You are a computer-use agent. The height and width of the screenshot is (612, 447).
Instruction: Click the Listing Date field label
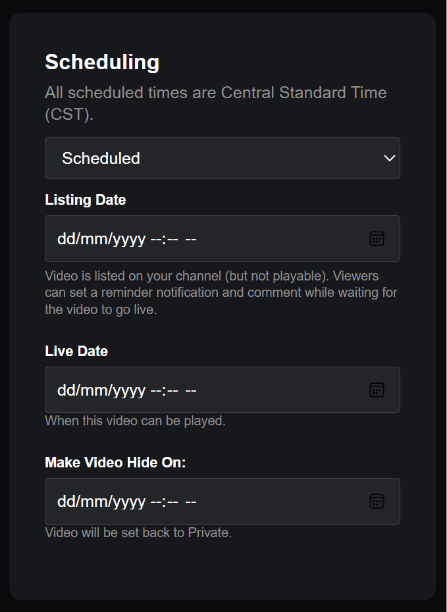[x=85, y=200]
